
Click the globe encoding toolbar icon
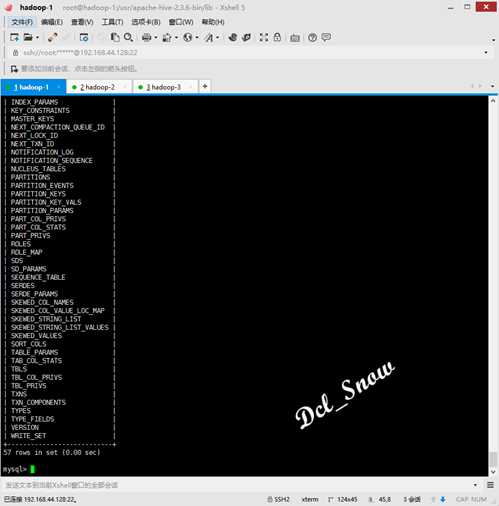point(188,37)
